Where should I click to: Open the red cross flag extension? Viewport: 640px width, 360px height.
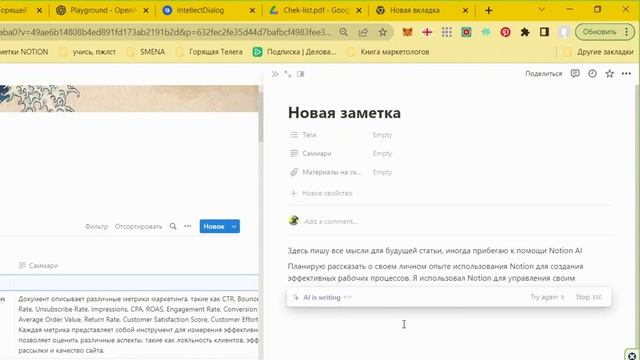[x=427, y=32]
